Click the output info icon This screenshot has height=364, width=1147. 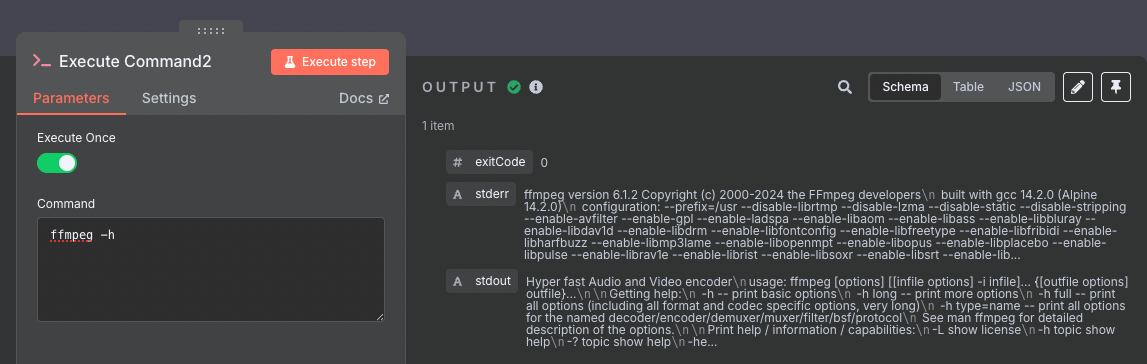pyautogui.click(x=536, y=87)
